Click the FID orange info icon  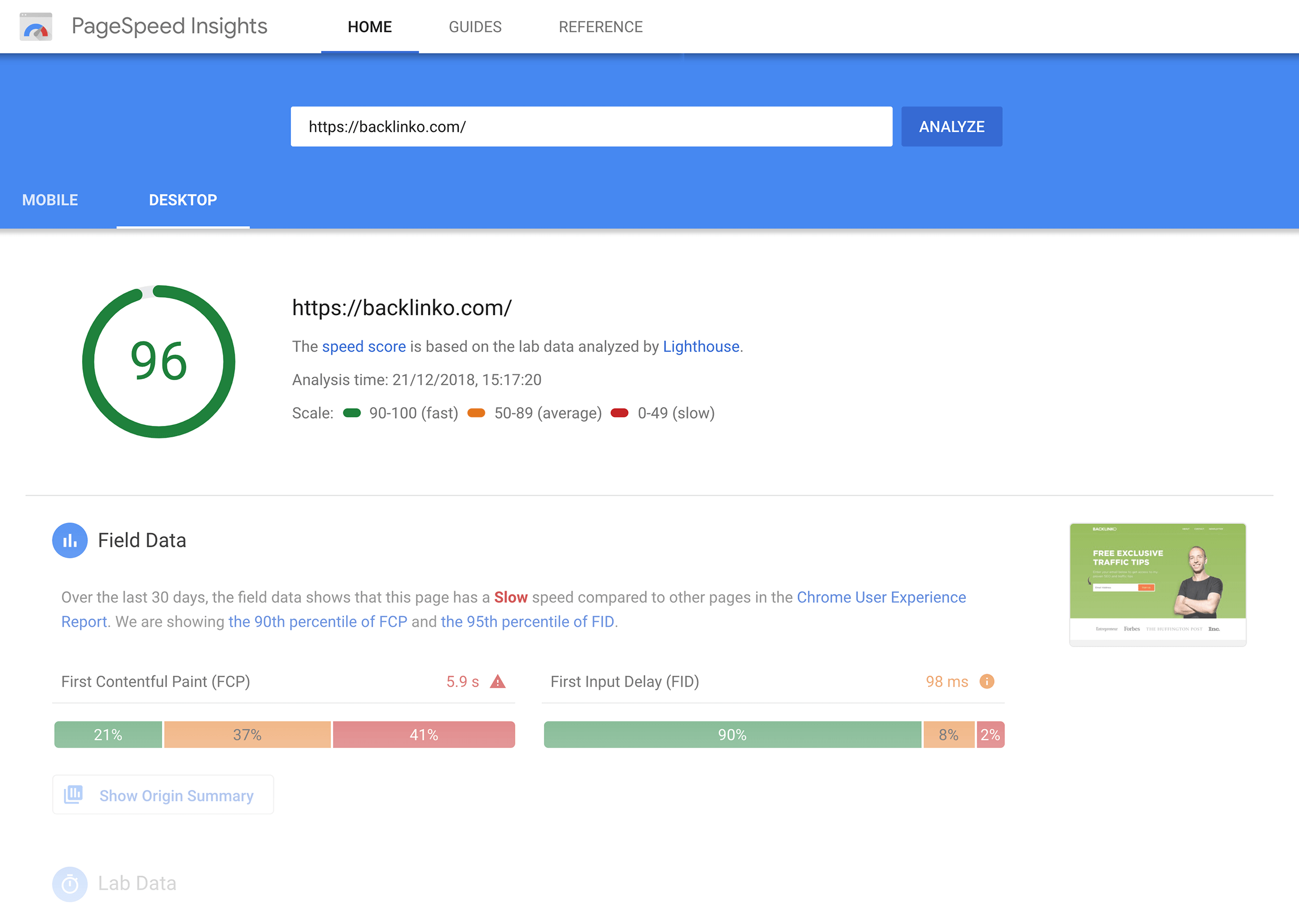click(x=987, y=681)
